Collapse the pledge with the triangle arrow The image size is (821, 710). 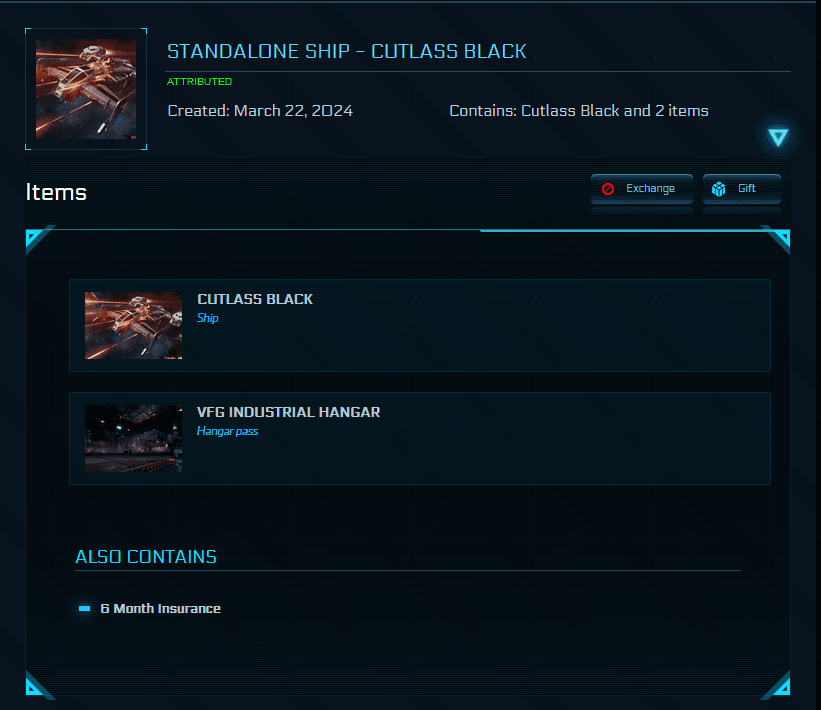coord(778,138)
